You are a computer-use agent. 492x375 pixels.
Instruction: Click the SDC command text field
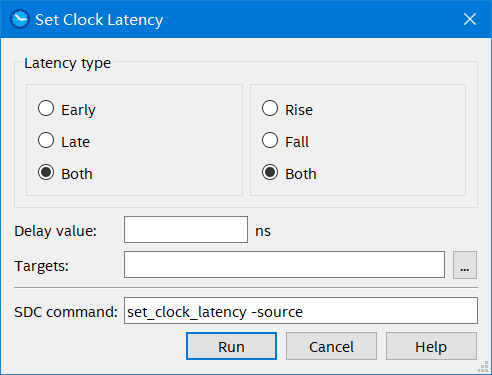pos(301,311)
